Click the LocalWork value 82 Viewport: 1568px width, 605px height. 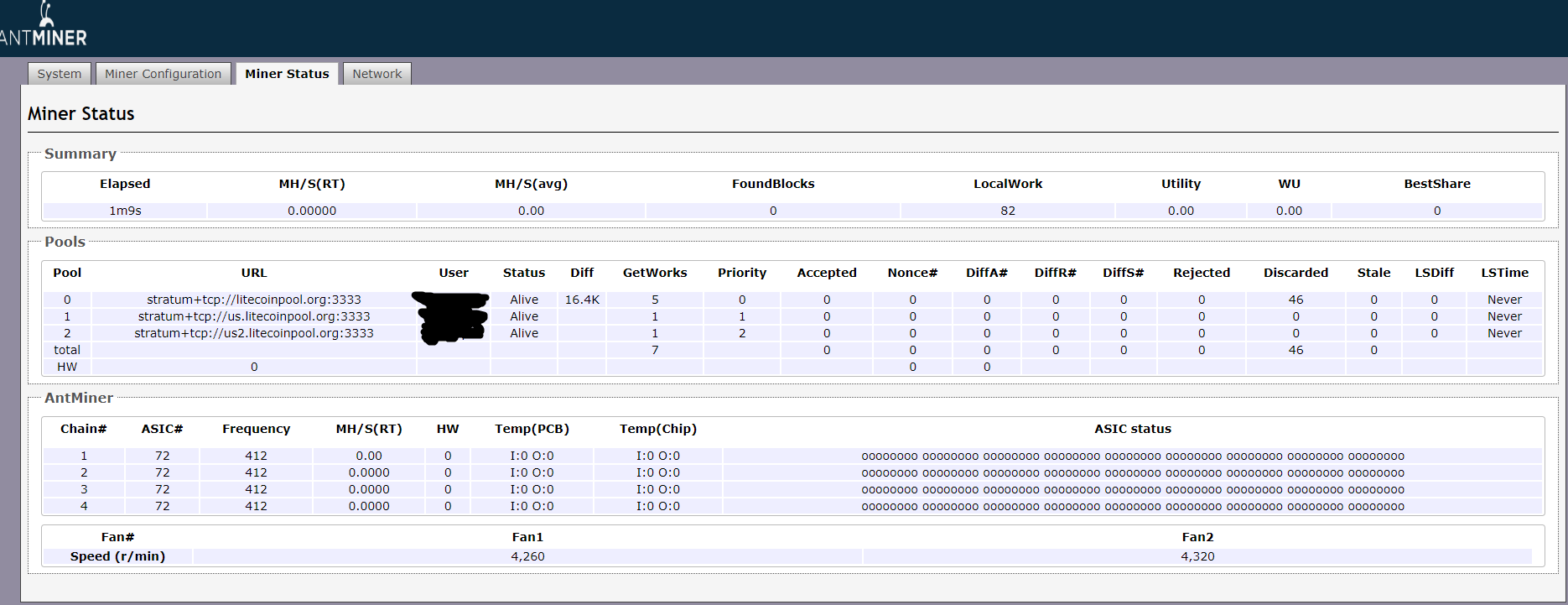point(1008,211)
